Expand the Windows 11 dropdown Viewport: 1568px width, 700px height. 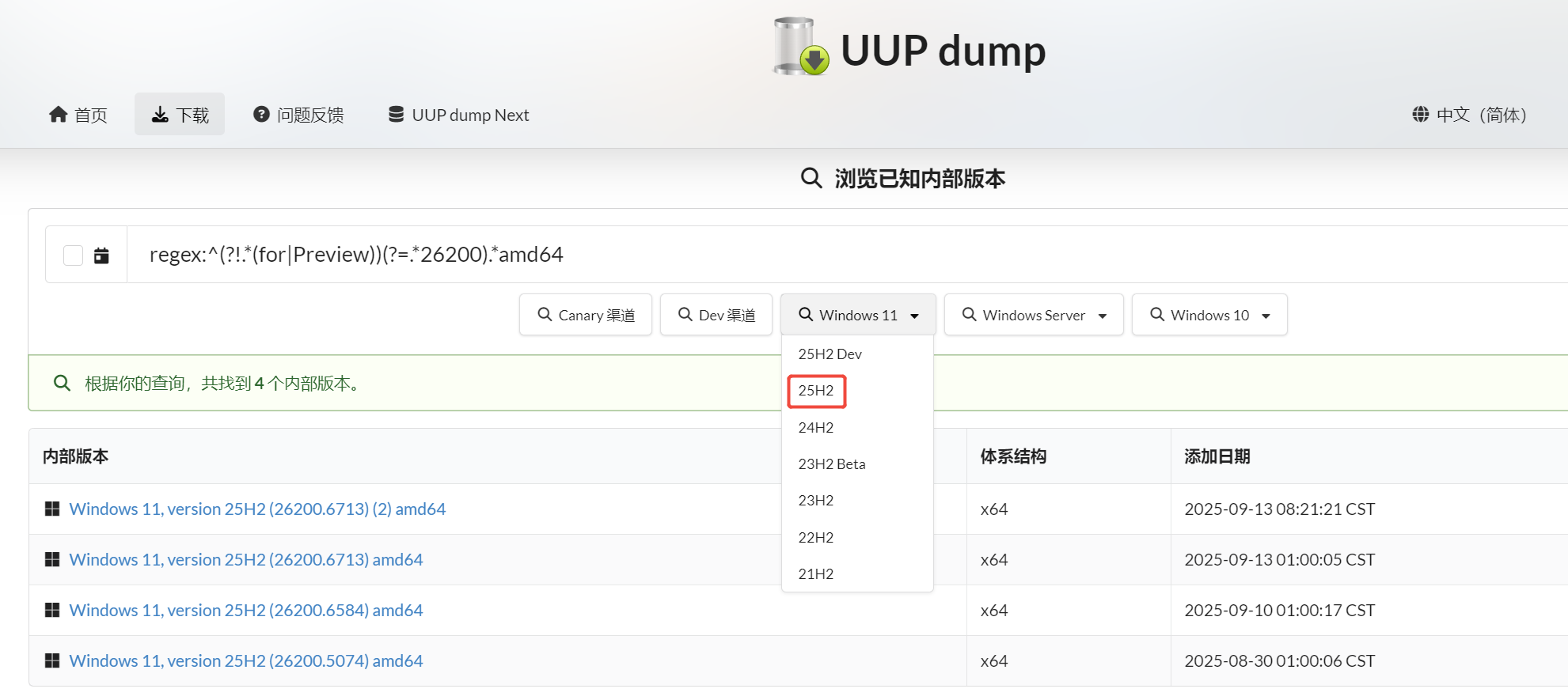(858, 315)
